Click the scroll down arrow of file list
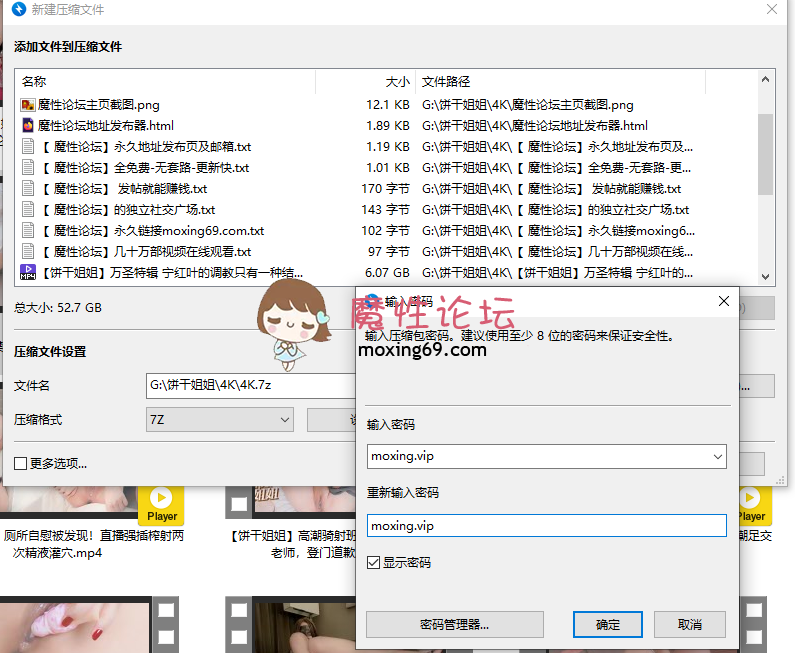Viewport: 795px width, 653px height. pyautogui.click(x=765, y=277)
